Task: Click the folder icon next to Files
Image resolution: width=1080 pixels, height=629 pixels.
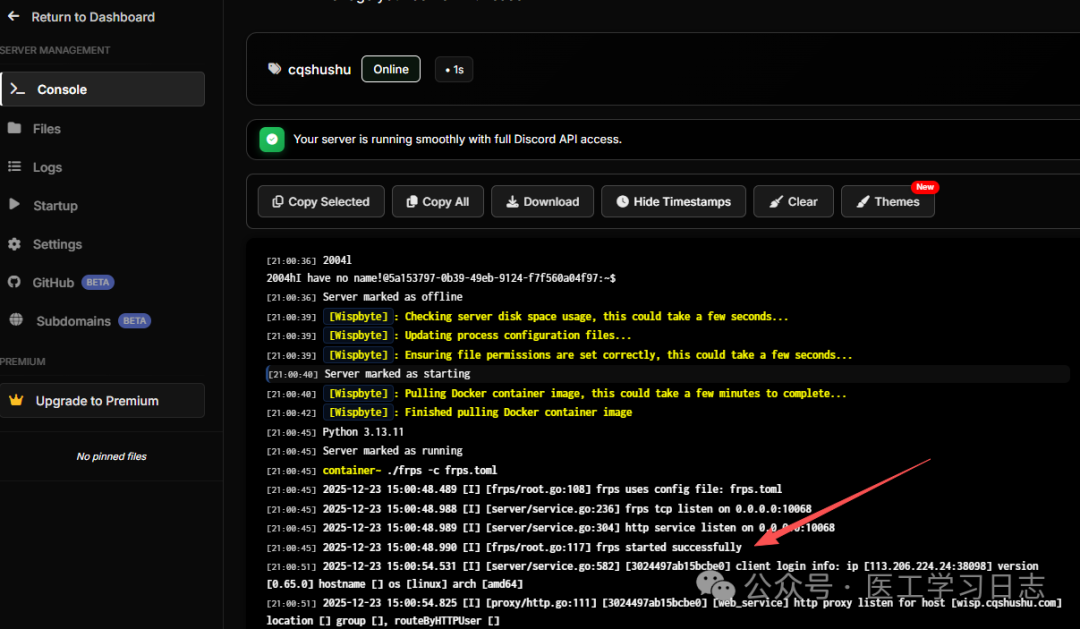Action: click(x=14, y=128)
